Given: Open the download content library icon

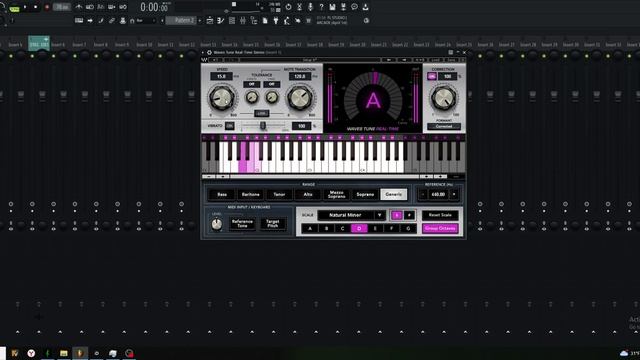Looking at the screenshot, I should pos(365,7).
